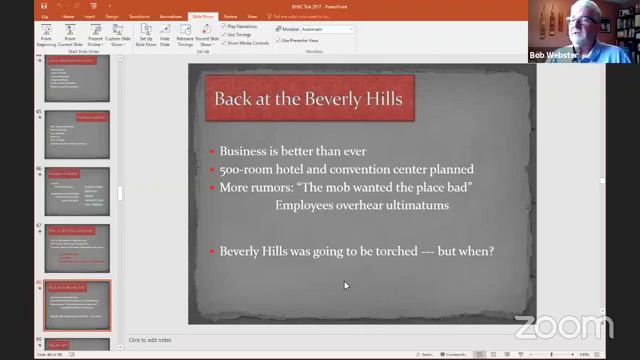Switch to the Insert tab
The width and height of the screenshot is (640, 360).
pyautogui.click(x=89, y=17)
